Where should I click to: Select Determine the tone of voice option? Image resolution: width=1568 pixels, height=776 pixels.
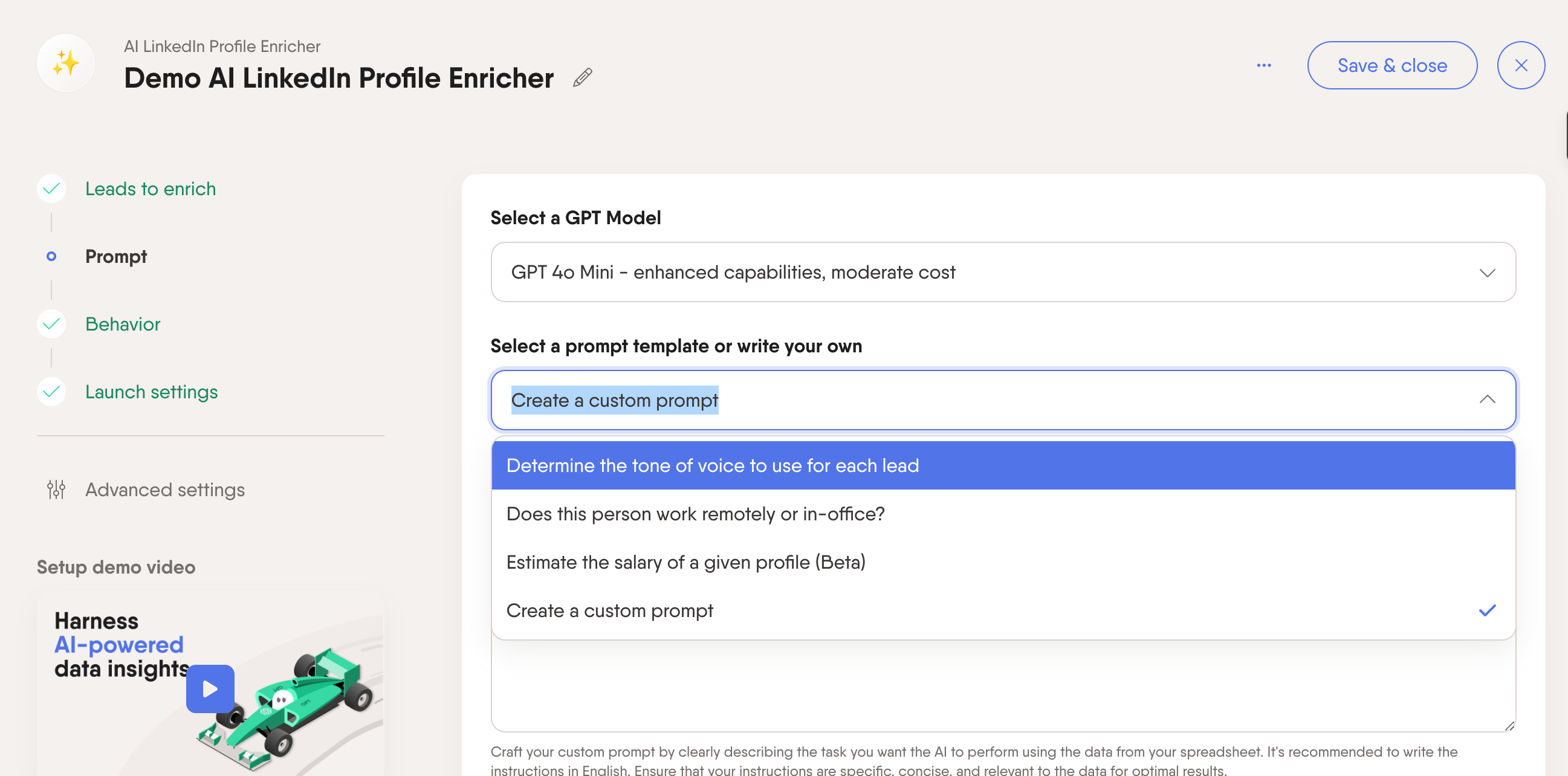coord(1003,465)
